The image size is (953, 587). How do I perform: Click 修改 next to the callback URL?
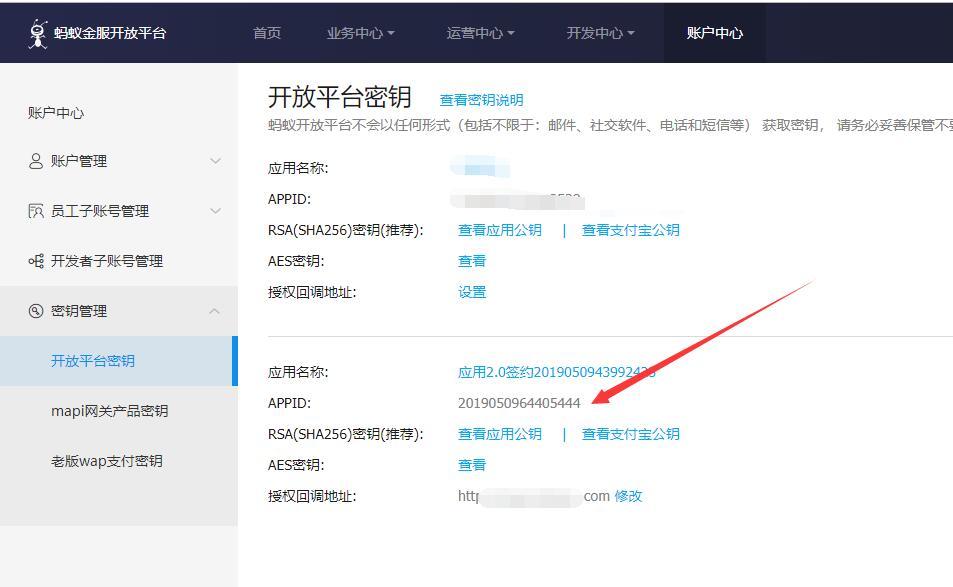[628, 496]
